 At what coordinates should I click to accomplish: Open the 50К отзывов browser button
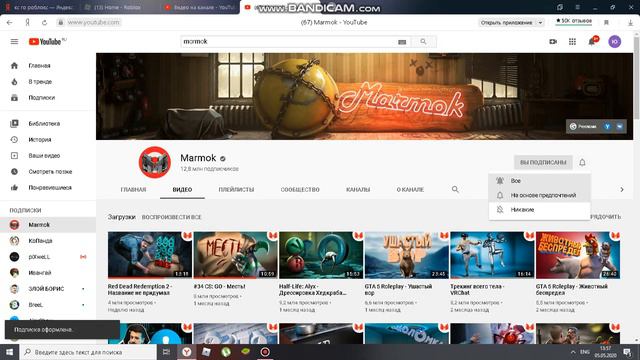pos(573,21)
